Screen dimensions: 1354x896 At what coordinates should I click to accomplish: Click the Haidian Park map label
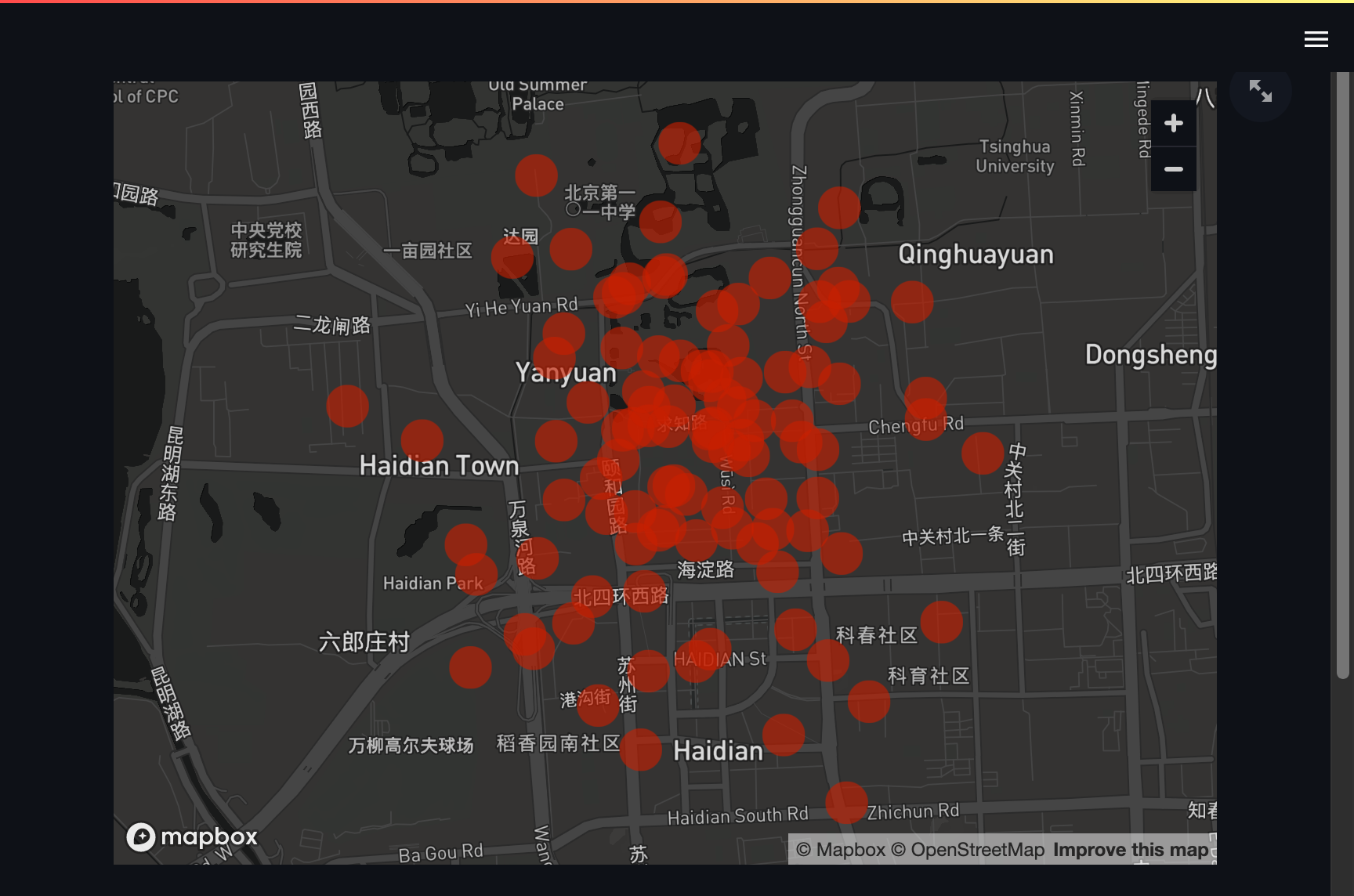(x=433, y=583)
